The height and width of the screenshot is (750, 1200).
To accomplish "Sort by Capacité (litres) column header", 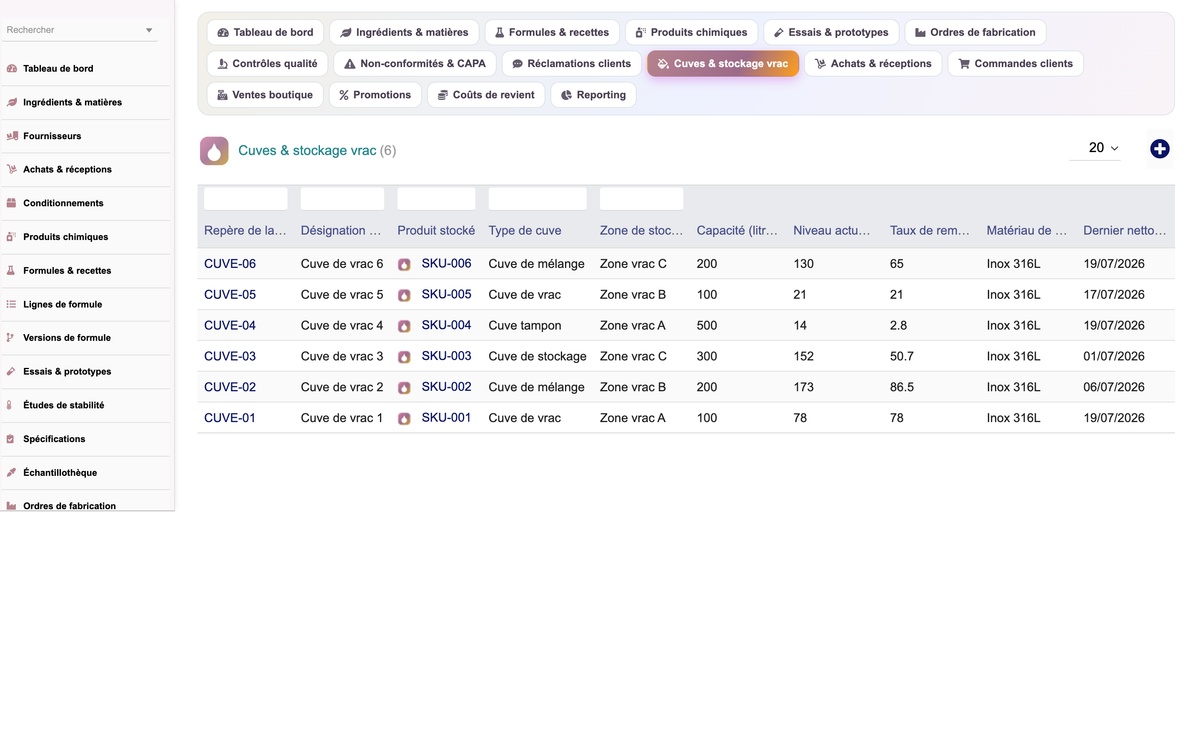I will point(737,231).
